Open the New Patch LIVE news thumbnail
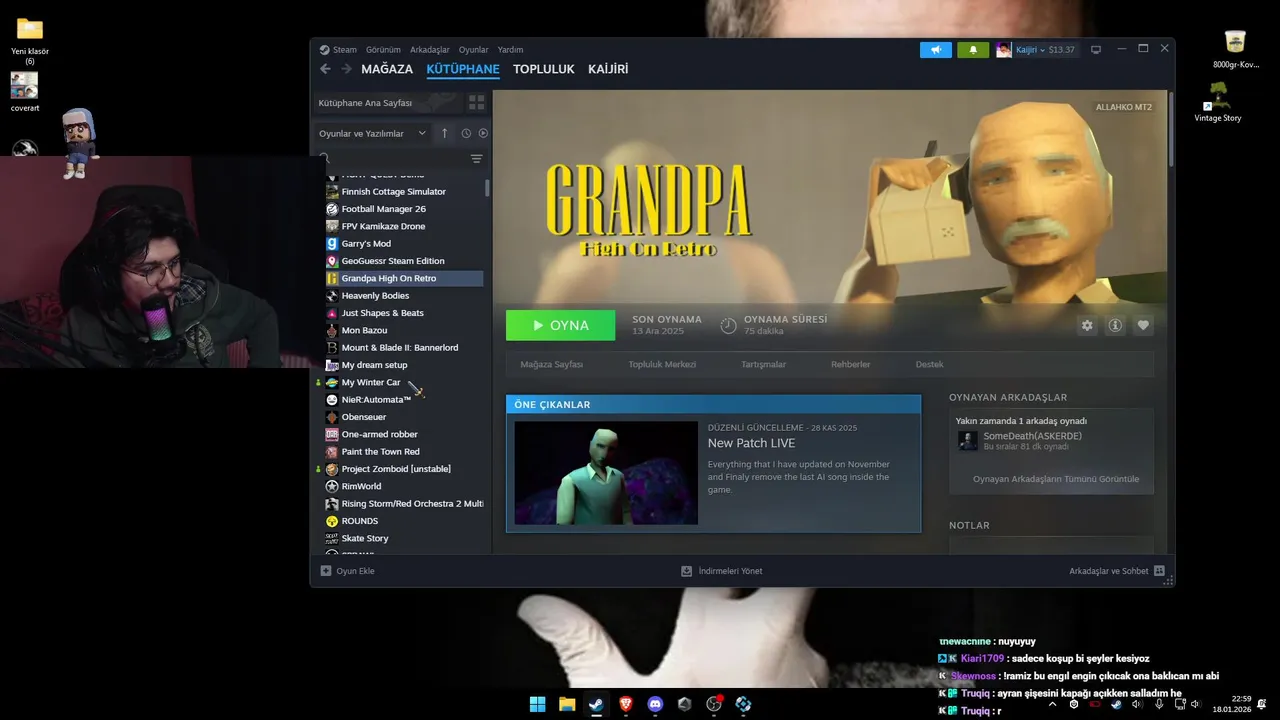The image size is (1280, 720). tap(606, 473)
